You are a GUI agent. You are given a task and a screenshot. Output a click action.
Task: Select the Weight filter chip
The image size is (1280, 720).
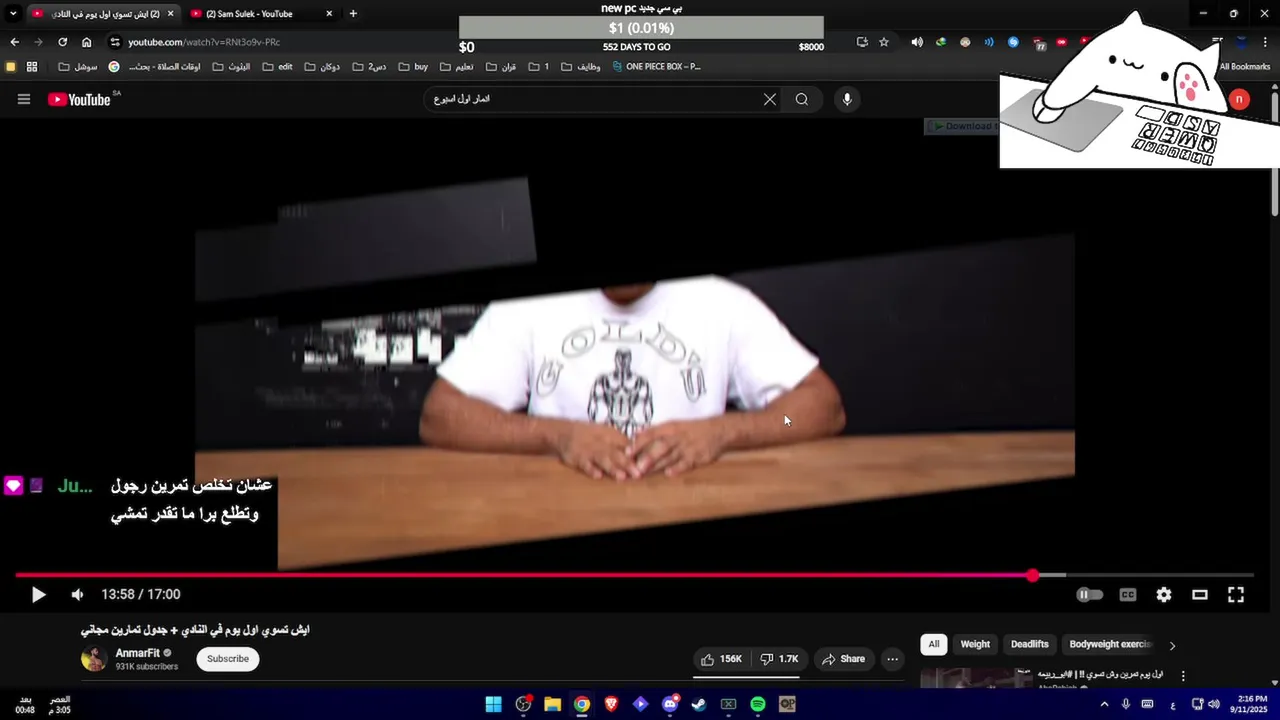(975, 645)
